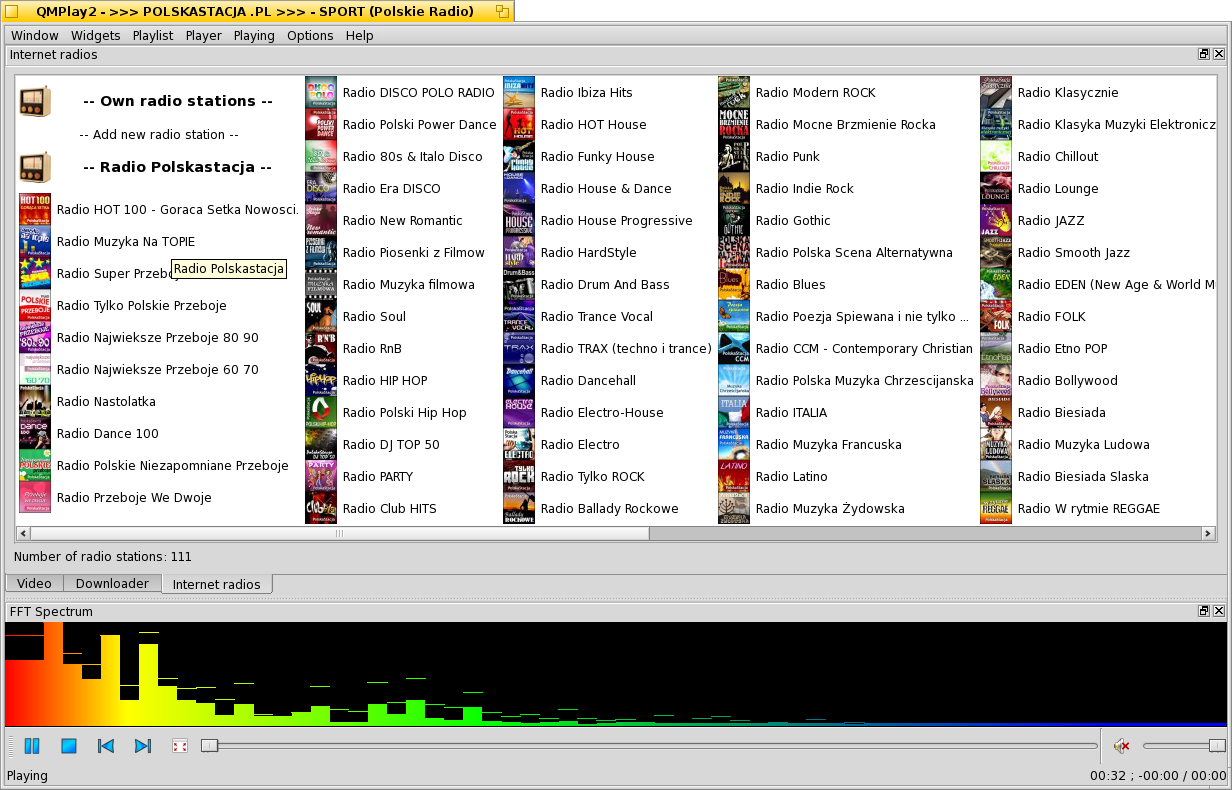Click Radio HOT House station icon
Screen dimensions: 1232x790
[x=519, y=124]
